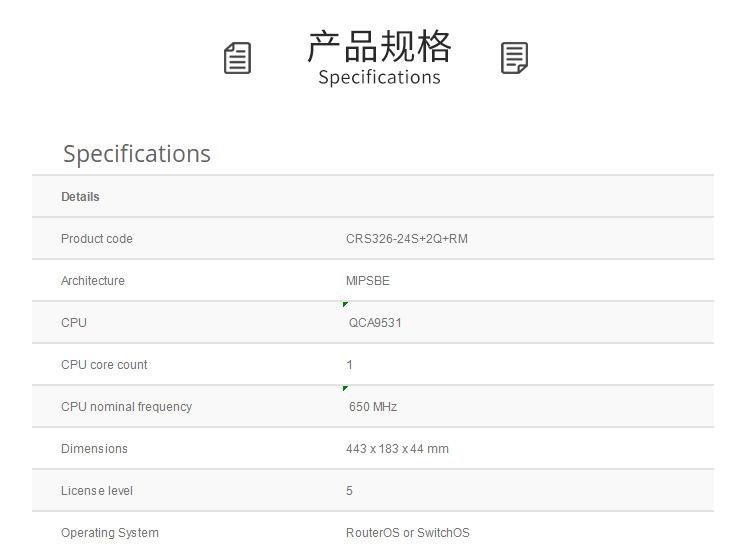The width and height of the screenshot is (750, 546).
Task: Click the Dimensions label
Action: [x=94, y=449]
